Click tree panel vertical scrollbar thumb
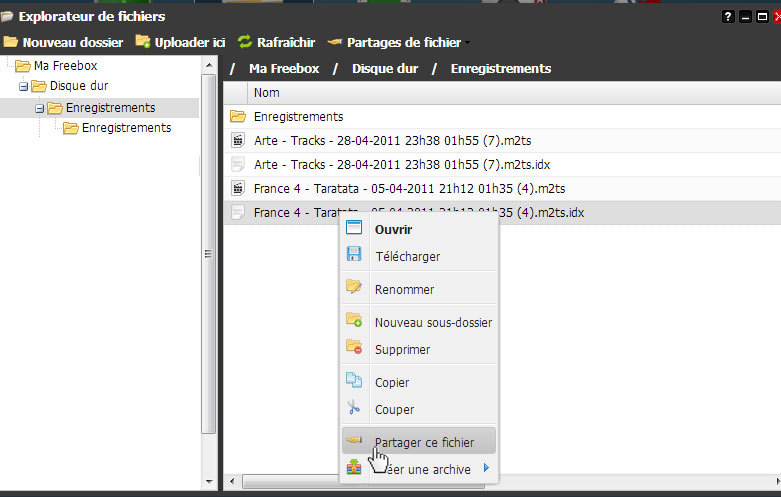Viewport: 781px width, 497px height. point(209,254)
